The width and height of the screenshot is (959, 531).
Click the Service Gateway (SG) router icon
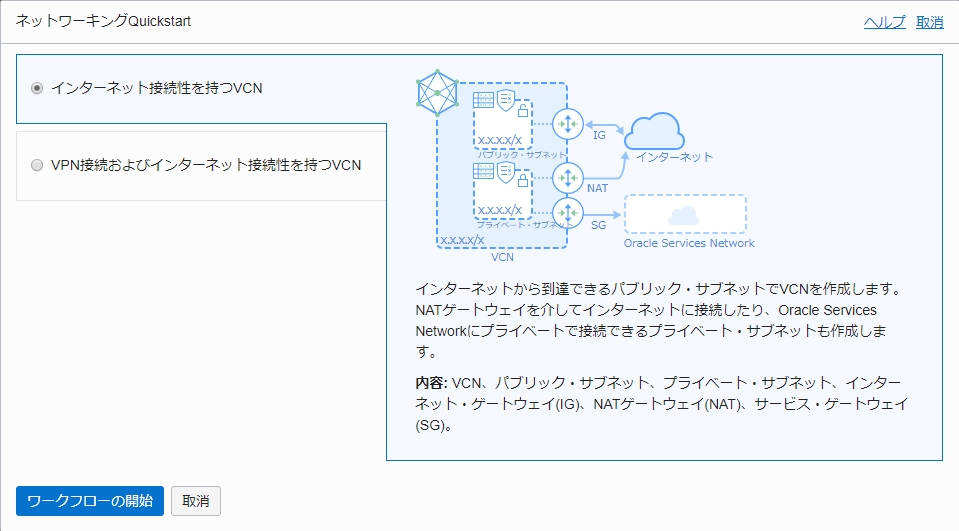tap(567, 213)
